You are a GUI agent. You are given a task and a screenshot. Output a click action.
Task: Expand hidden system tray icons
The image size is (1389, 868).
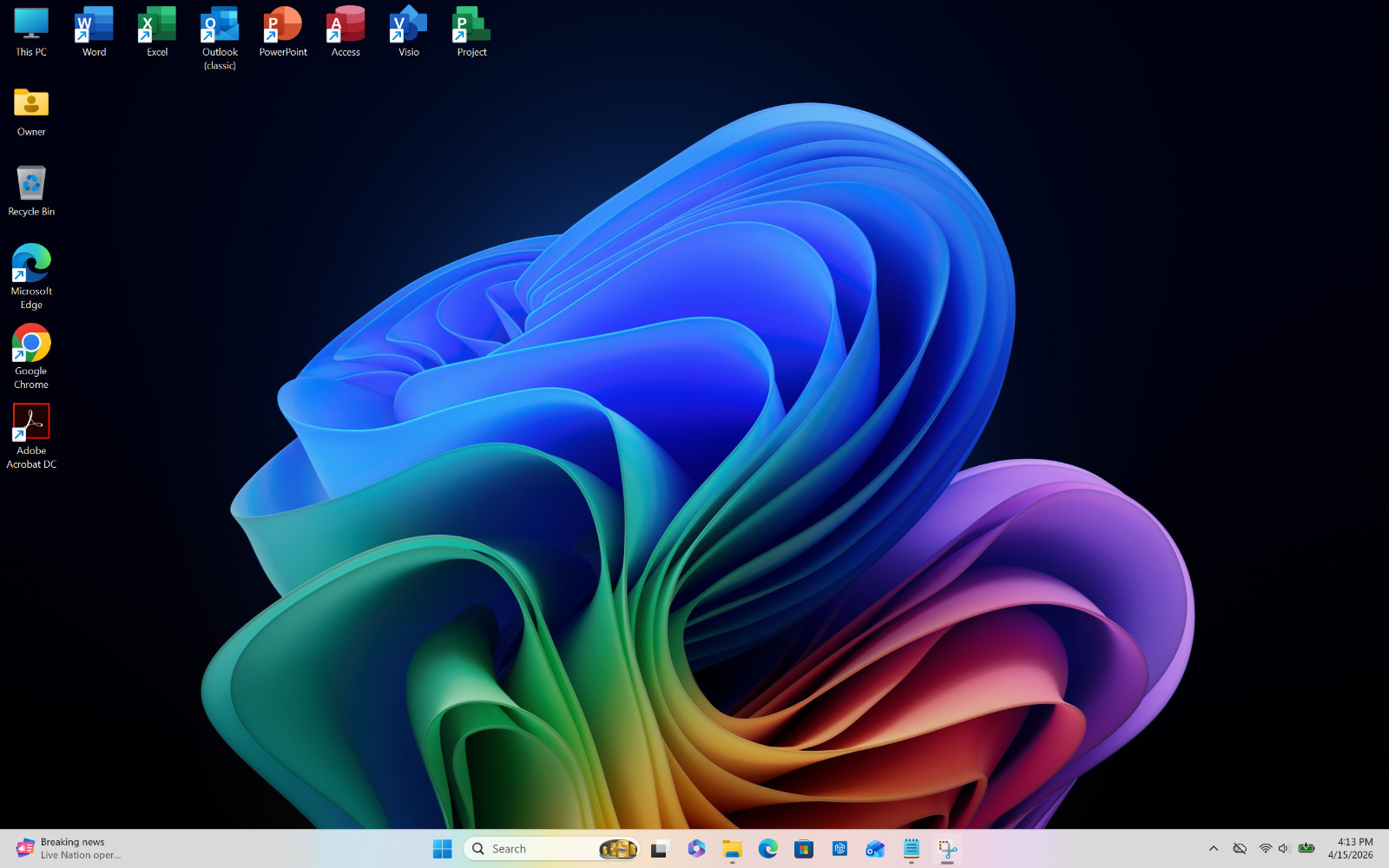(1214, 849)
